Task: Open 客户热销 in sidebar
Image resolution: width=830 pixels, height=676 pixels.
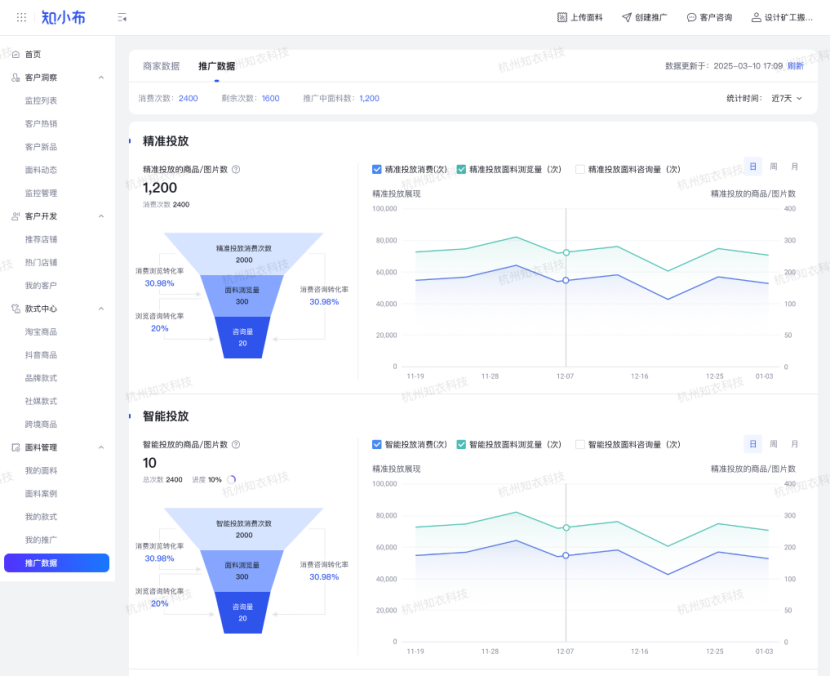Action: tap(41, 124)
